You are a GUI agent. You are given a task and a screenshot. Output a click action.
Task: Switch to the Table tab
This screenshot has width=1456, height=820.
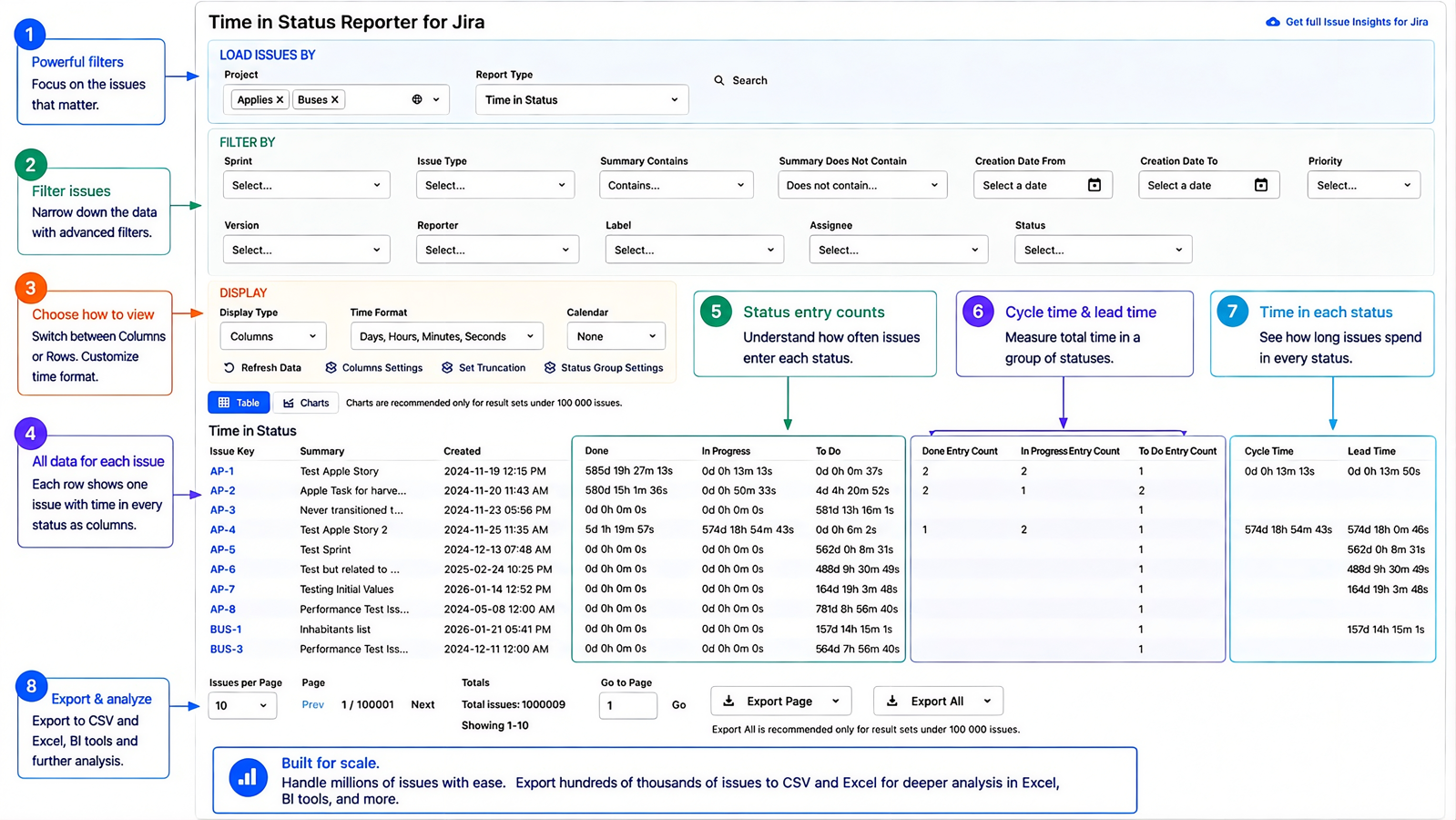point(239,403)
